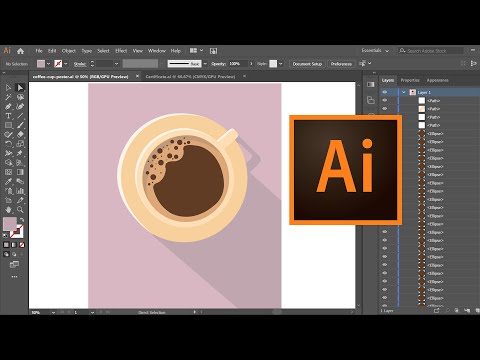Image resolution: width=480 pixels, height=360 pixels.
Task: Enable Draw Normal mode
Action: (6, 254)
